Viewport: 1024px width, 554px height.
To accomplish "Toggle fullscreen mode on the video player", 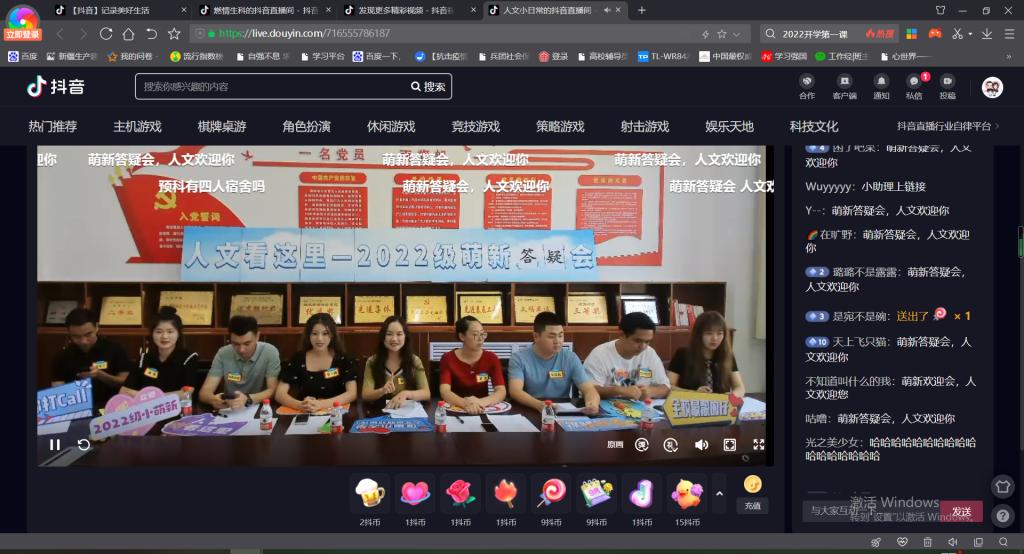I will [759, 445].
